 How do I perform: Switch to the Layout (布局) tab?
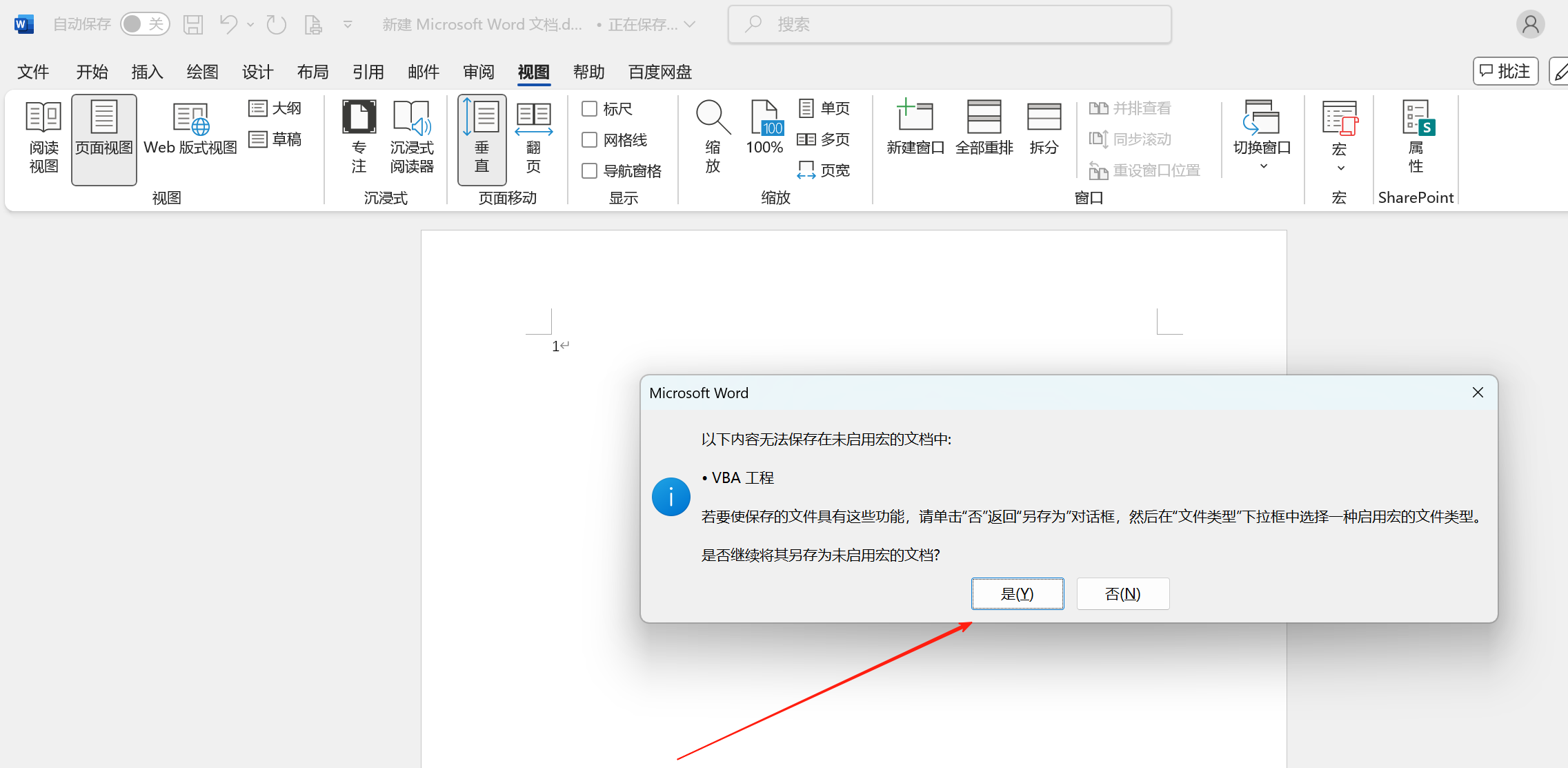click(313, 72)
